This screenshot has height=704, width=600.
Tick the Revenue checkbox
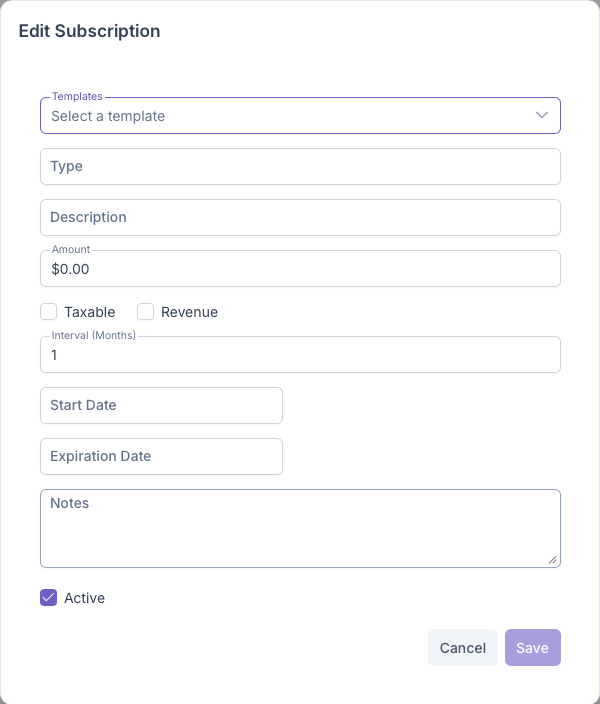coord(145,312)
